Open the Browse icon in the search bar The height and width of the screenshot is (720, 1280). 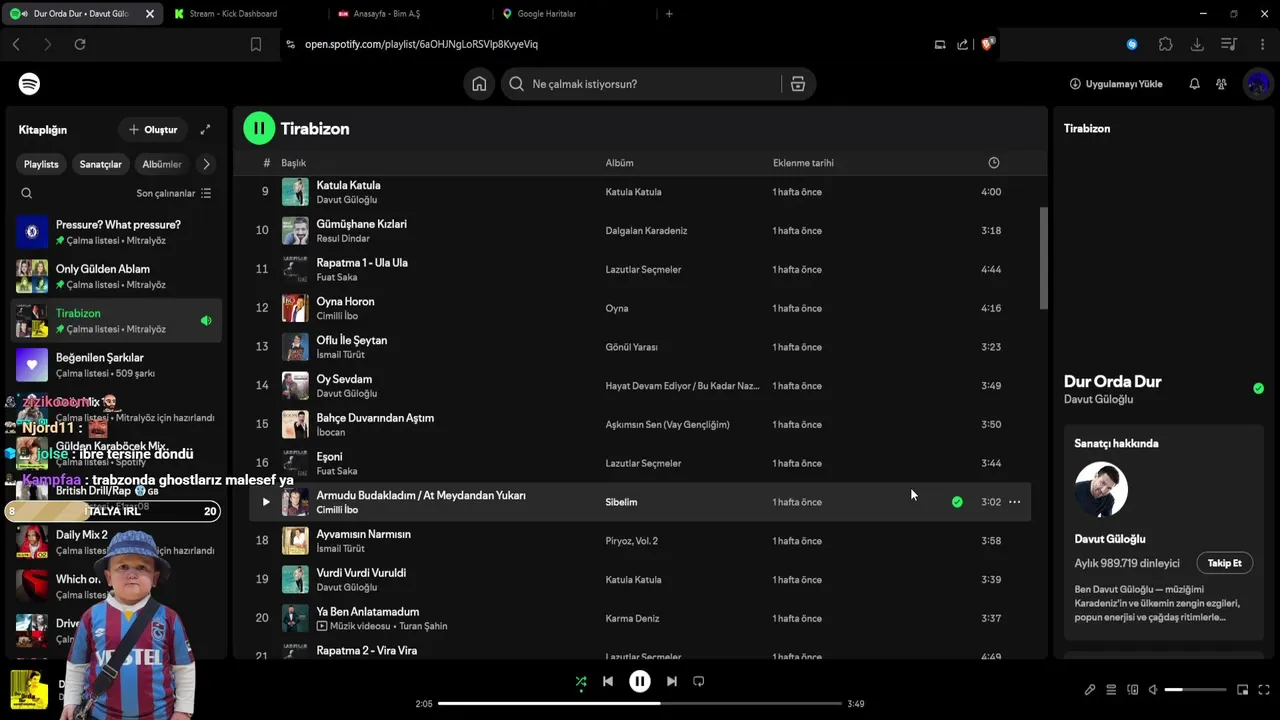(x=798, y=84)
